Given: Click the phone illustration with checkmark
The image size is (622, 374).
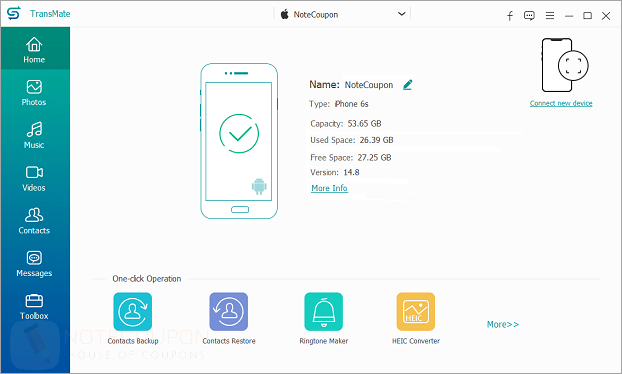Looking at the screenshot, I should pyautogui.click(x=239, y=141).
